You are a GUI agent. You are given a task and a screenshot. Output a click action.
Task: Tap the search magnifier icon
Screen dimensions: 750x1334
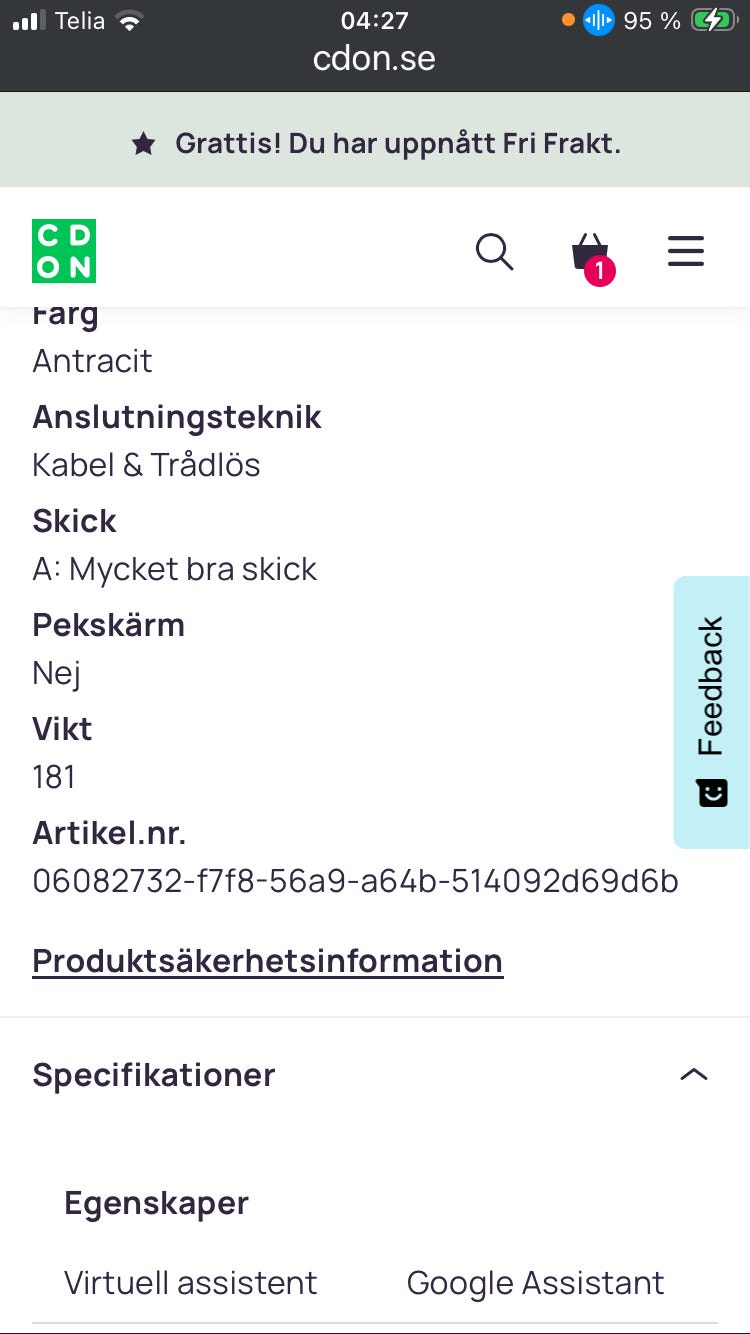(494, 252)
